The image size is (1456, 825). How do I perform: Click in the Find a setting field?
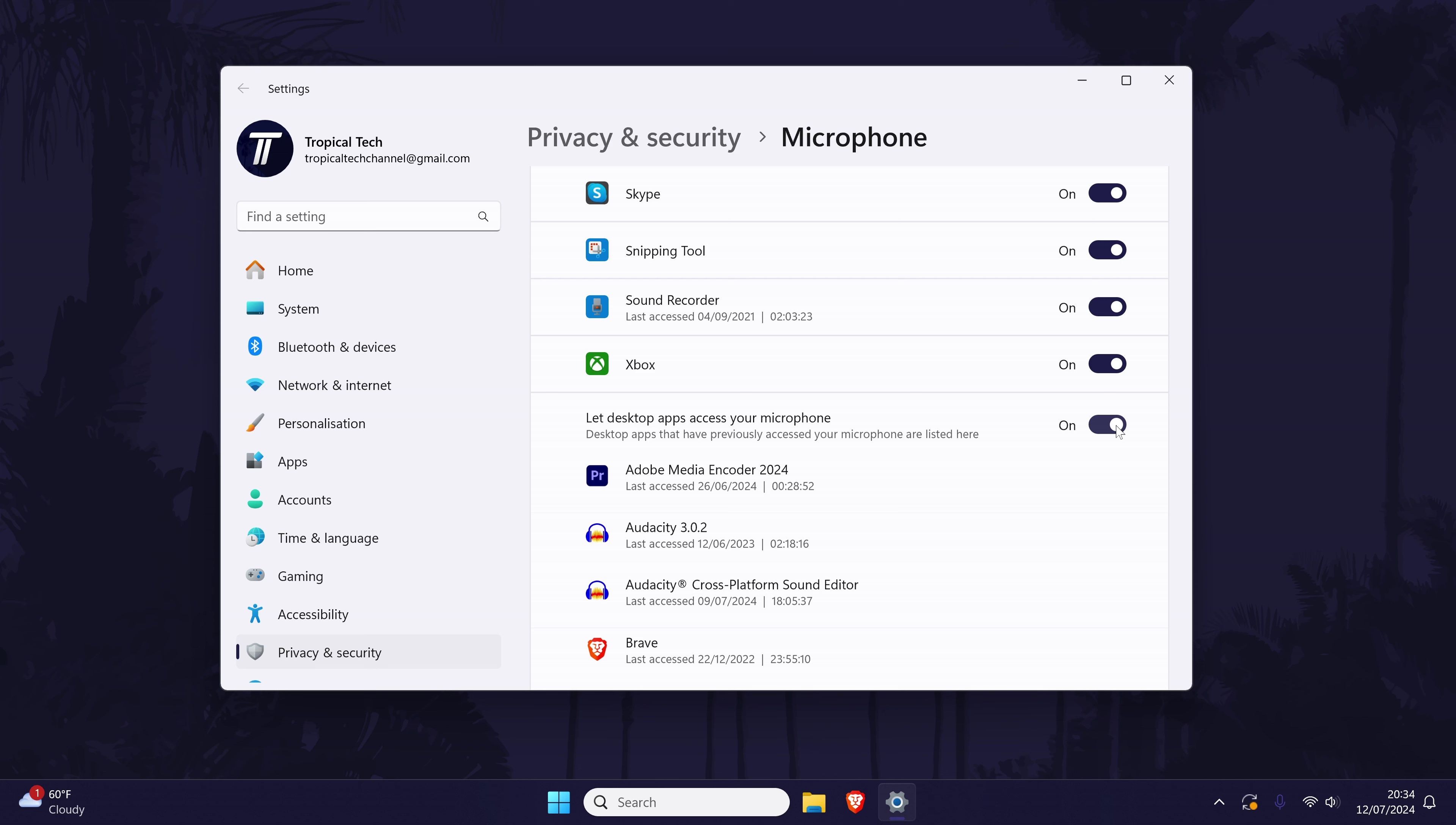(368, 216)
